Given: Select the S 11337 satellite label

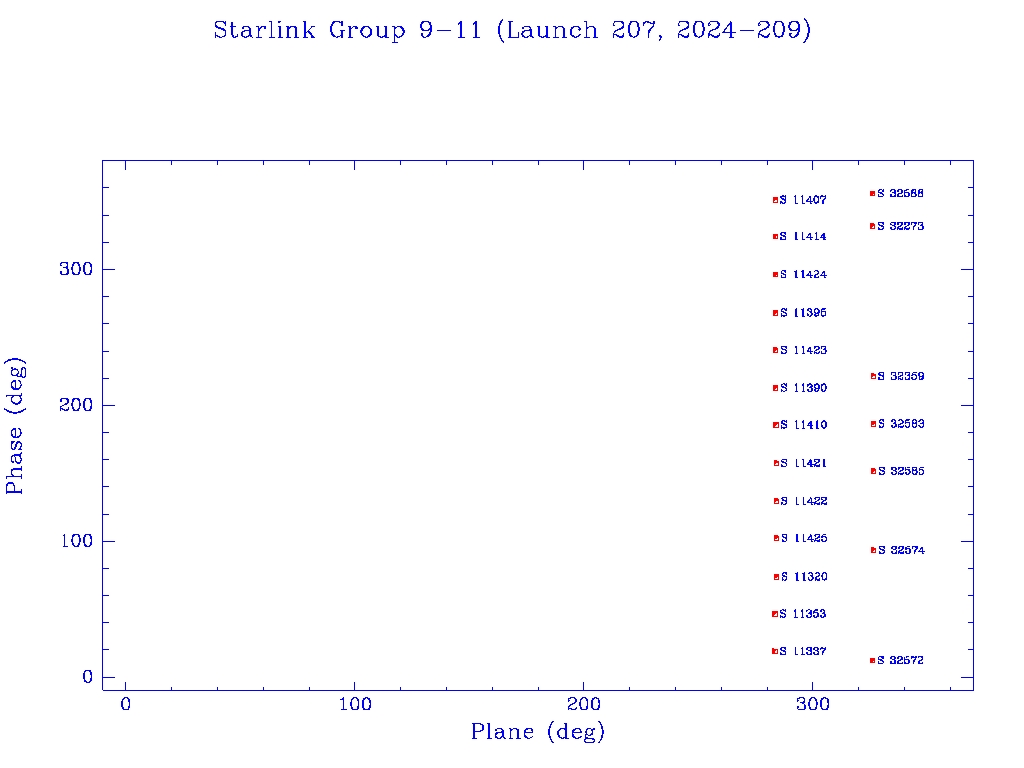Looking at the screenshot, I should pos(803,651).
